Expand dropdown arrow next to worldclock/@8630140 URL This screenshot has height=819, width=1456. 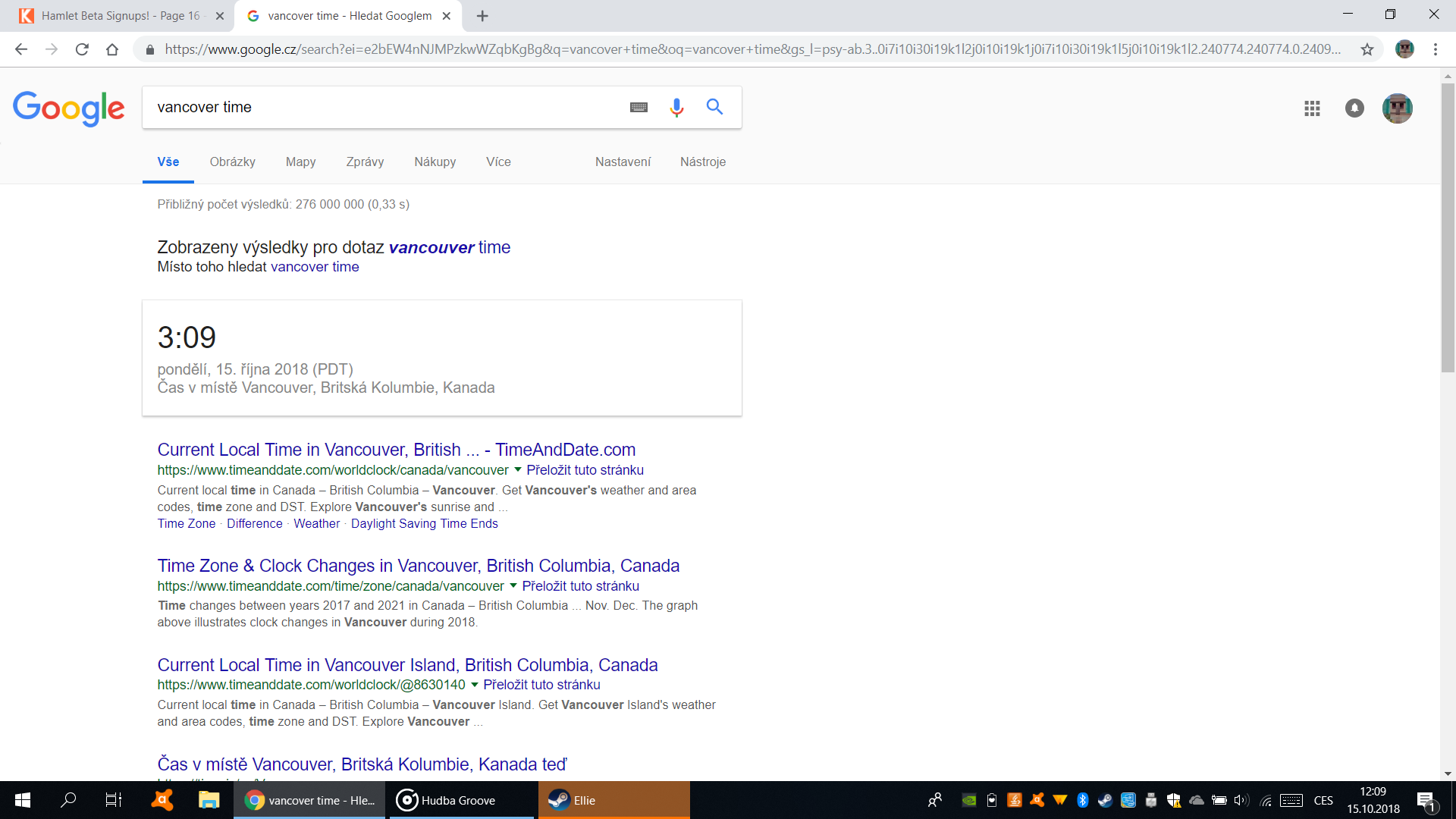click(475, 684)
